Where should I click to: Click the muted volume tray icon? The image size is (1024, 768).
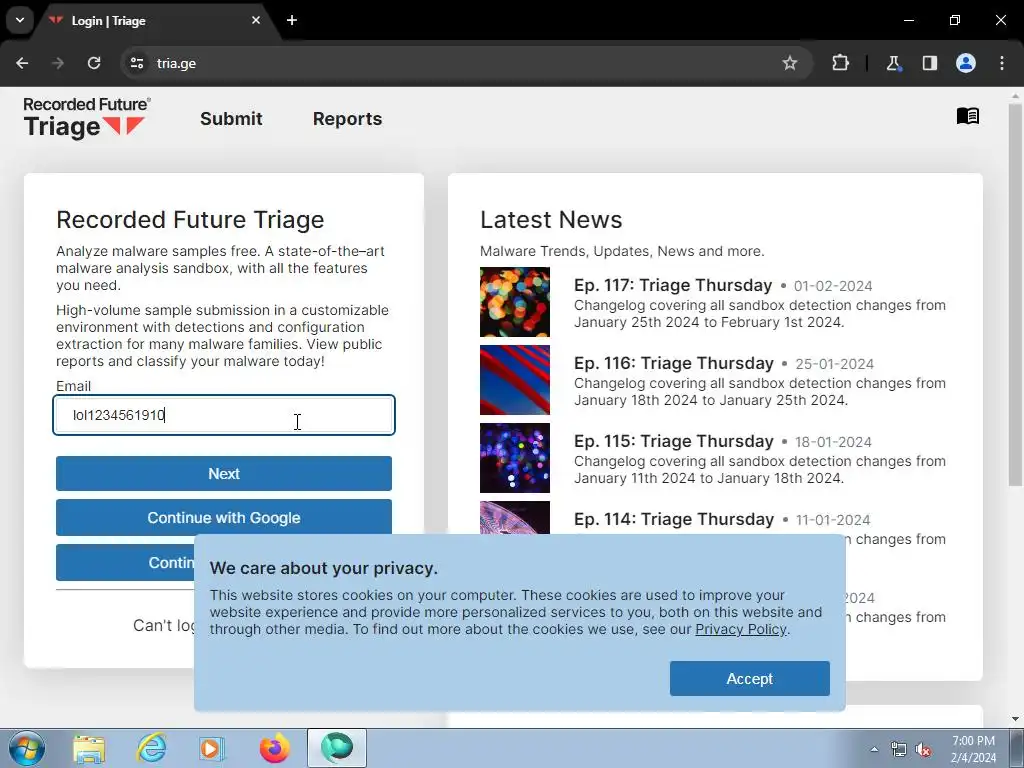[x=923, y=750]
